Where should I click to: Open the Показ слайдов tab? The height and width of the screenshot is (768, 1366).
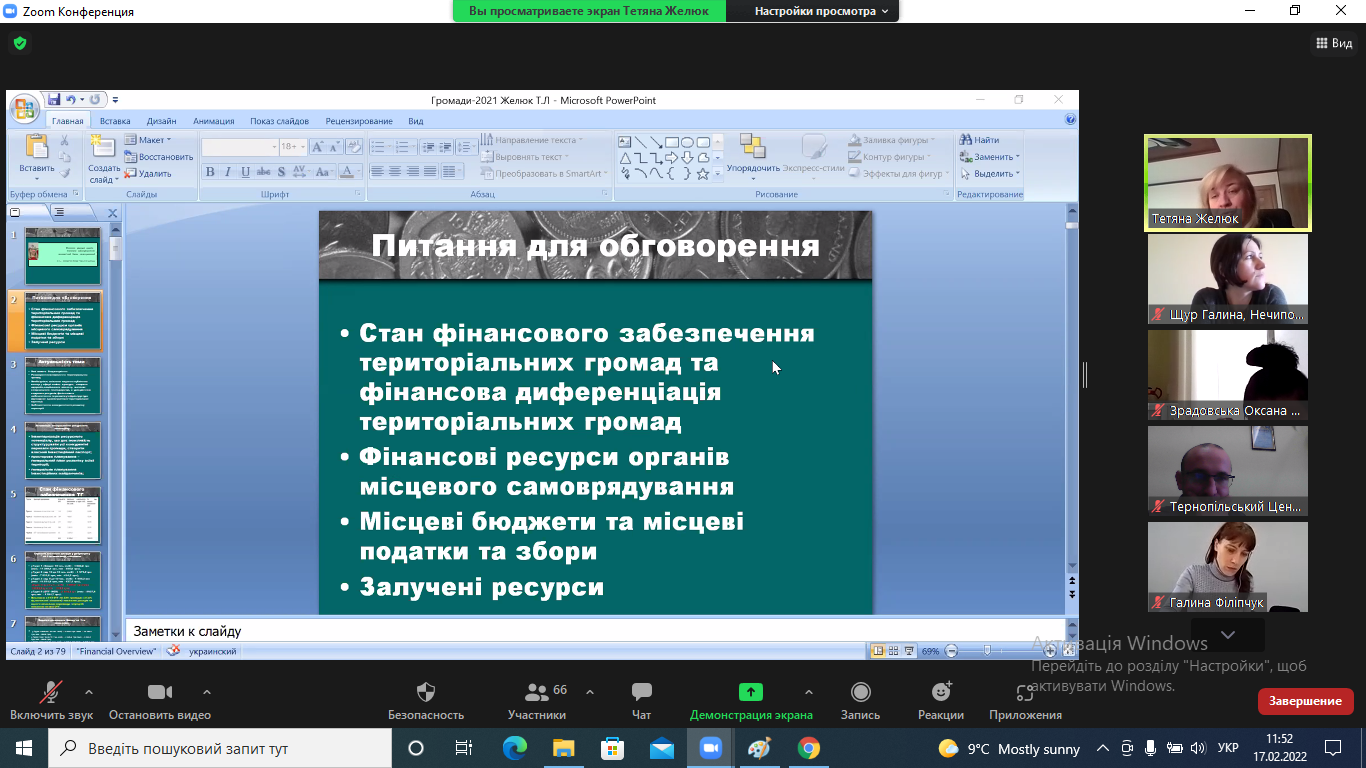[x=280, y=121]
